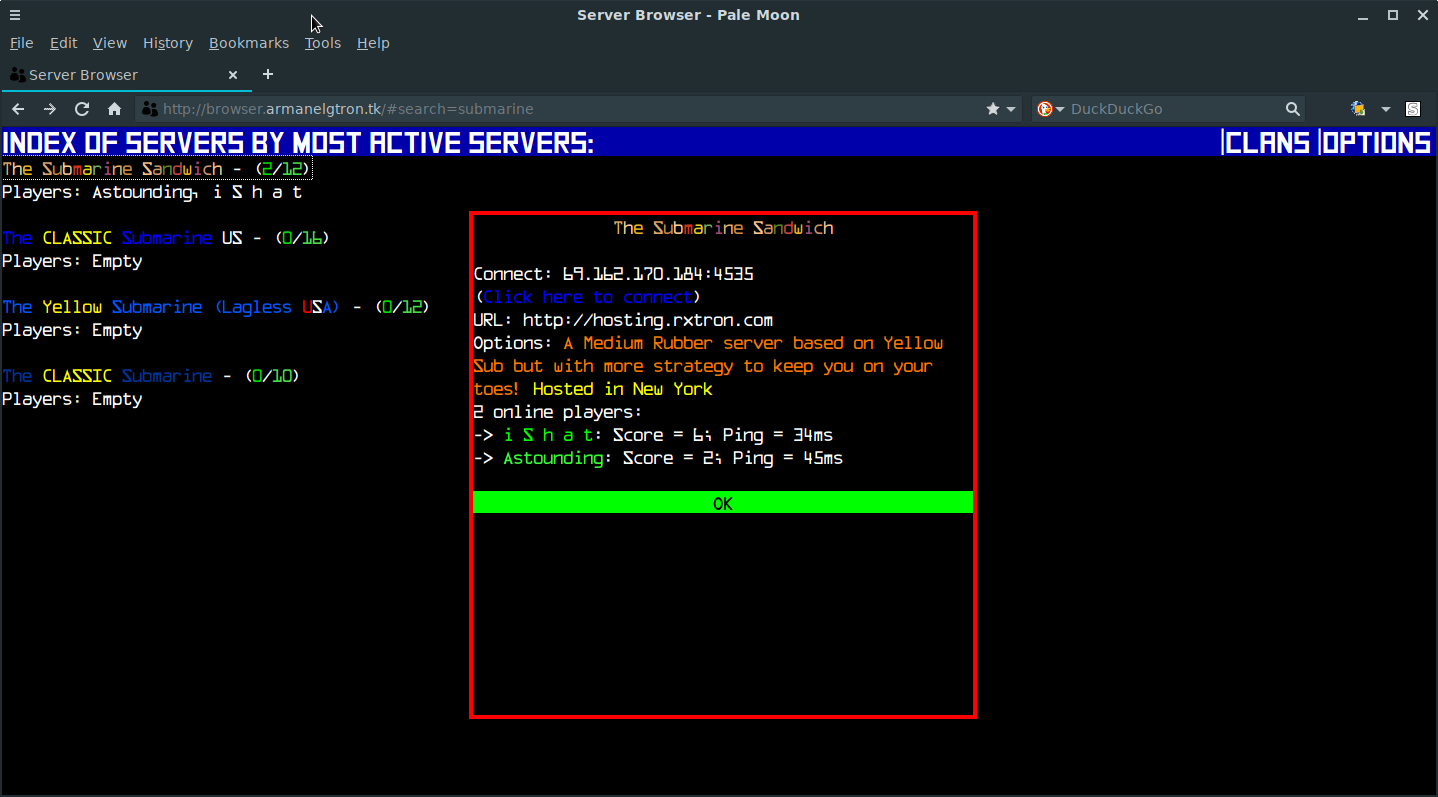
Task: Bookmark this page with the star
Action: click(x=992, y=109)
